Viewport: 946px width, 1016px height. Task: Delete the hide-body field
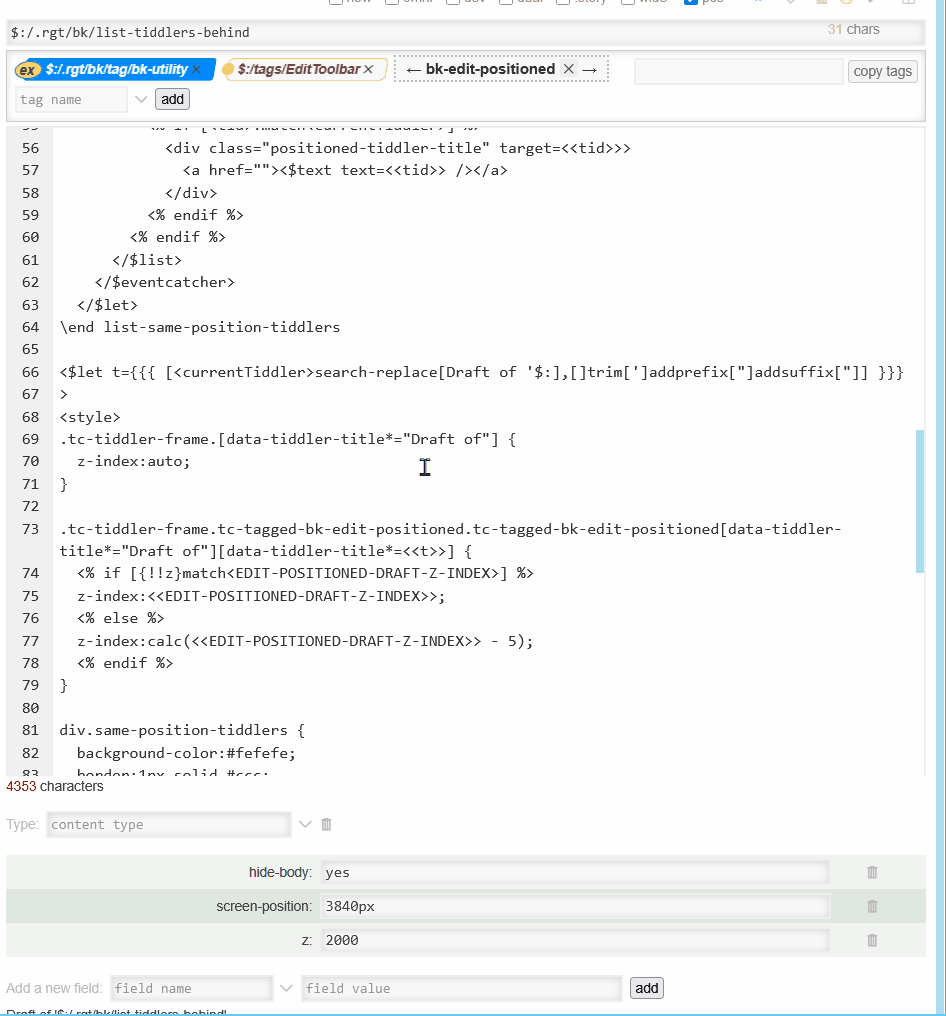872,872
